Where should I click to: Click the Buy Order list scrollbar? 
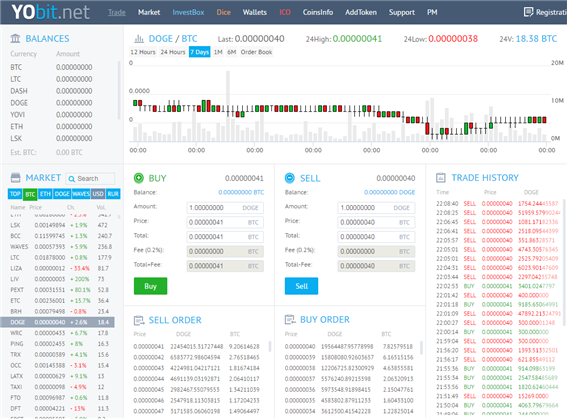[421, 347]
